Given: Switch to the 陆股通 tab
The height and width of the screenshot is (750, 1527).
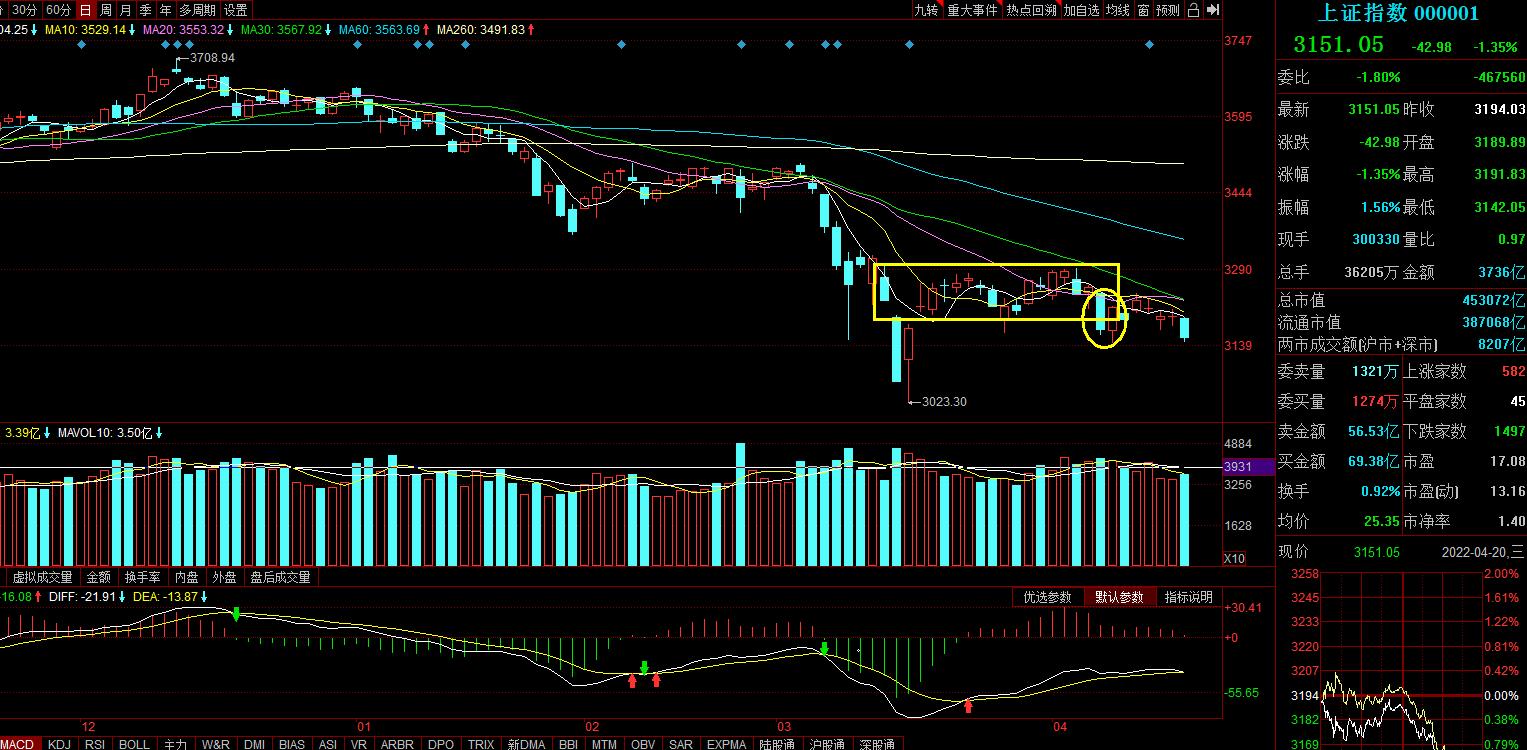Looking at the screenshot, I should click(777, 744).
